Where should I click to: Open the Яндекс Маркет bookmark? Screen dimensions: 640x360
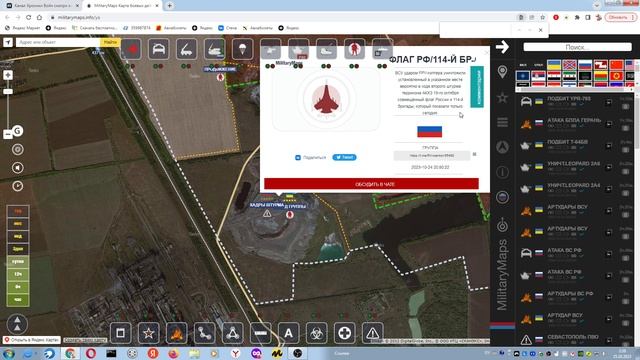(x=23, y=28)
